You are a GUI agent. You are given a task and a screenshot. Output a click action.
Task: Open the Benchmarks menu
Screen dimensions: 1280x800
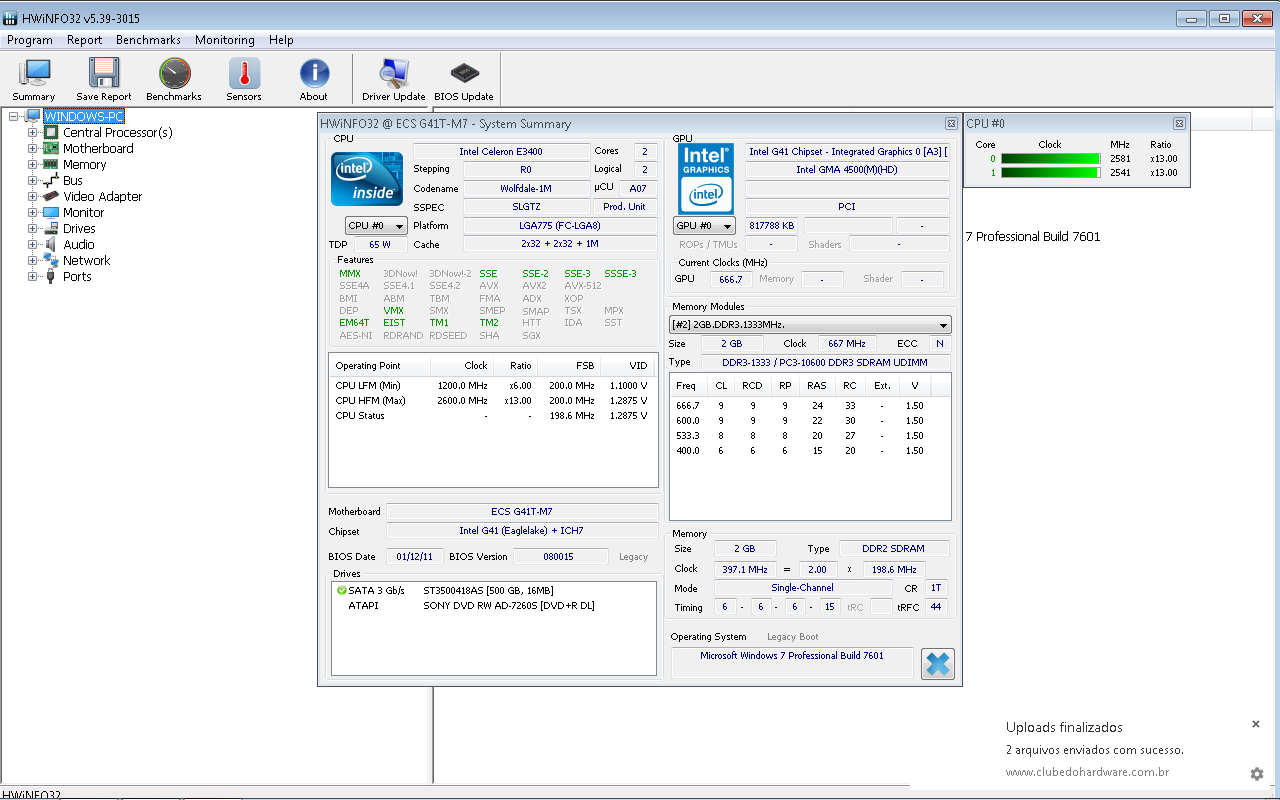(148, 40)
